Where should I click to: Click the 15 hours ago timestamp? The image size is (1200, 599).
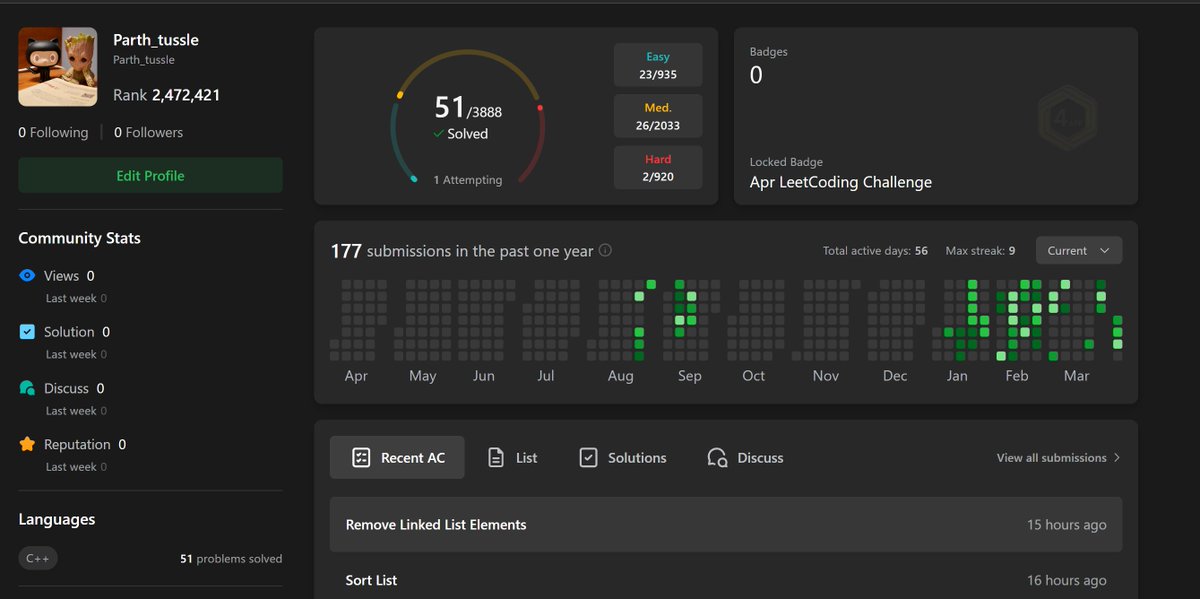(x=1067, y=525)
